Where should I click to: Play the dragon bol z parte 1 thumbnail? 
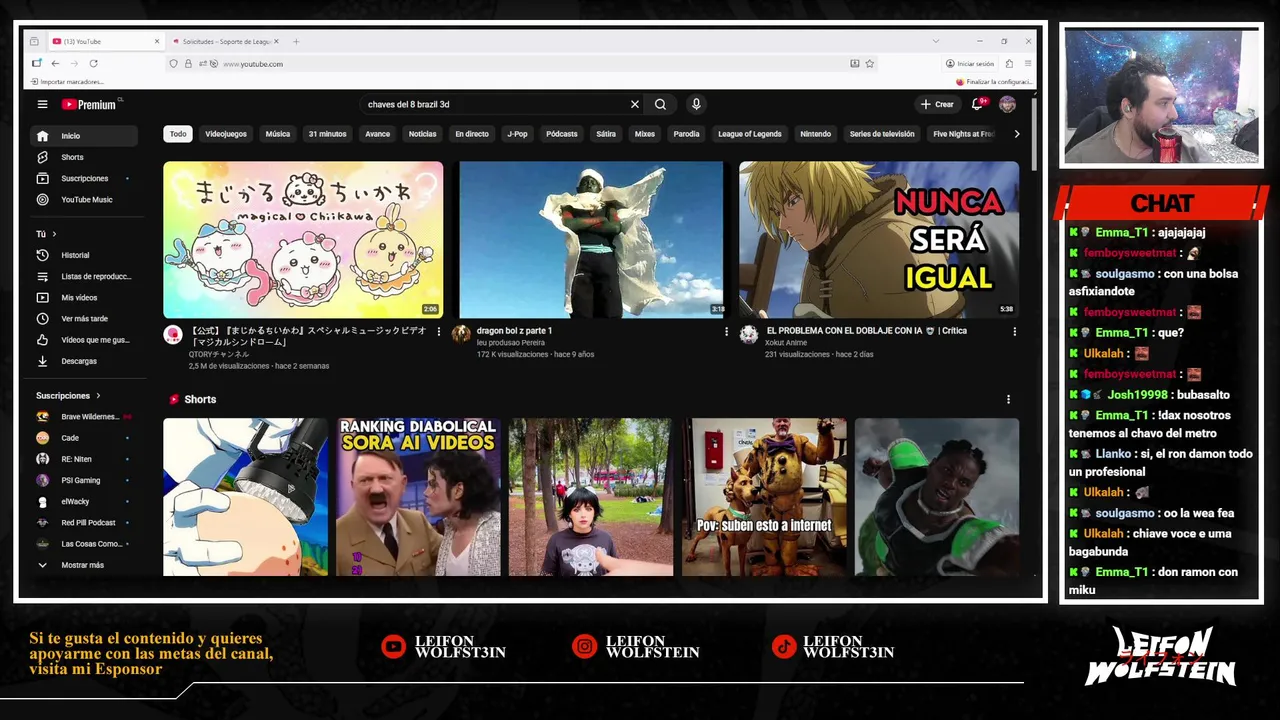591,240
